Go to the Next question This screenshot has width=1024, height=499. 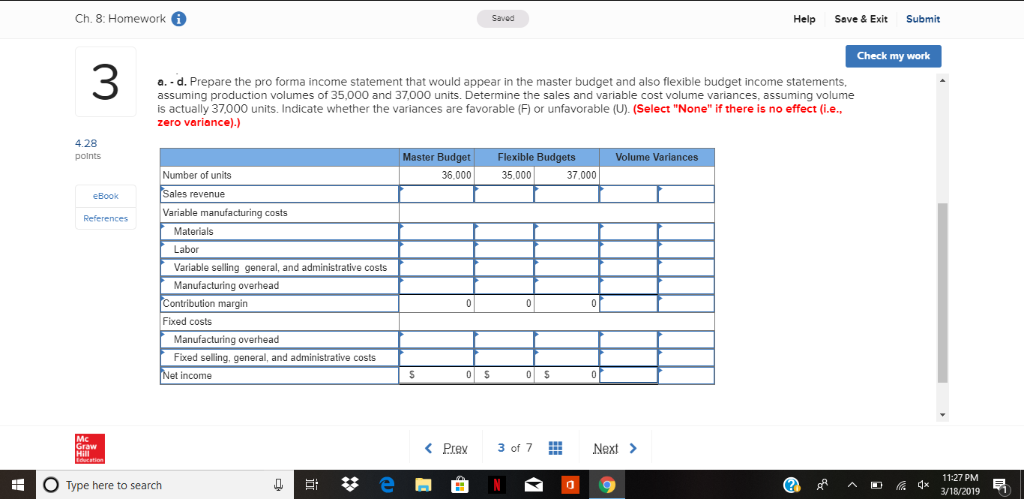[x=605, y=448]
